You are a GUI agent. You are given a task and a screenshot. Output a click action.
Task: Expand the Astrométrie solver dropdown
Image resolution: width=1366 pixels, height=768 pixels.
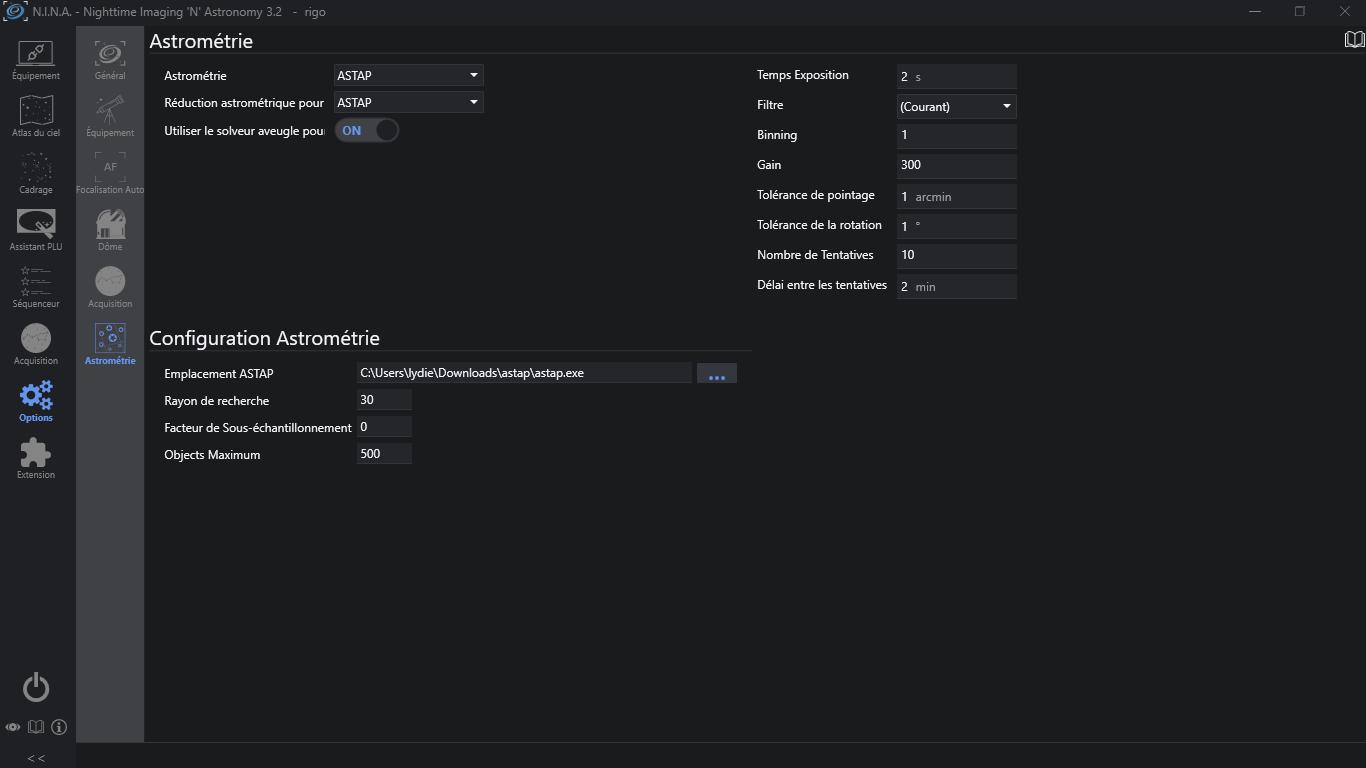[408, 75]
